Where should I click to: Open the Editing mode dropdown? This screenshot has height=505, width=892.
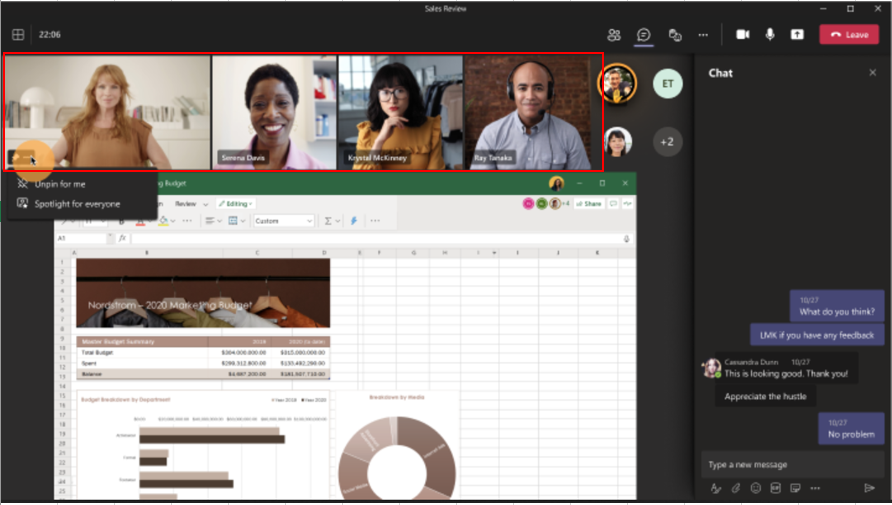pos(236,204)
